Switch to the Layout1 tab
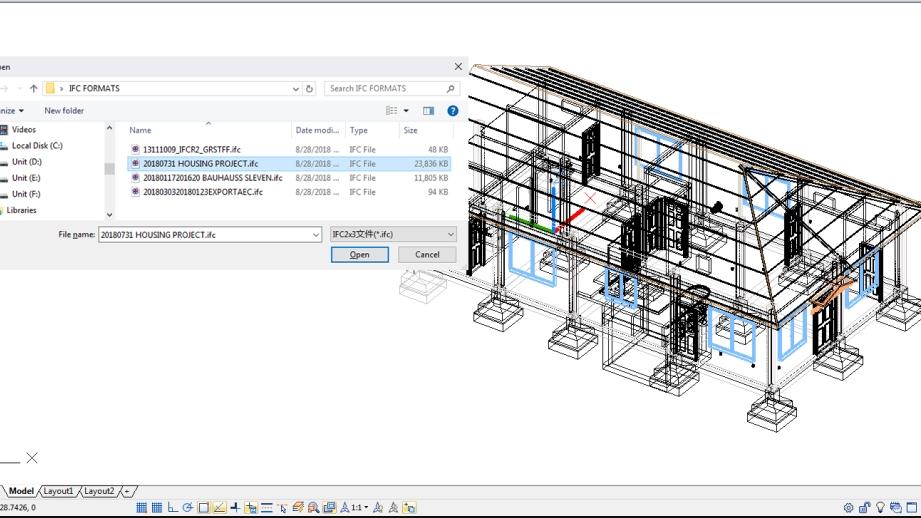Image resolution: width=921 pixels, height=518 pixels. pos(58,491)
